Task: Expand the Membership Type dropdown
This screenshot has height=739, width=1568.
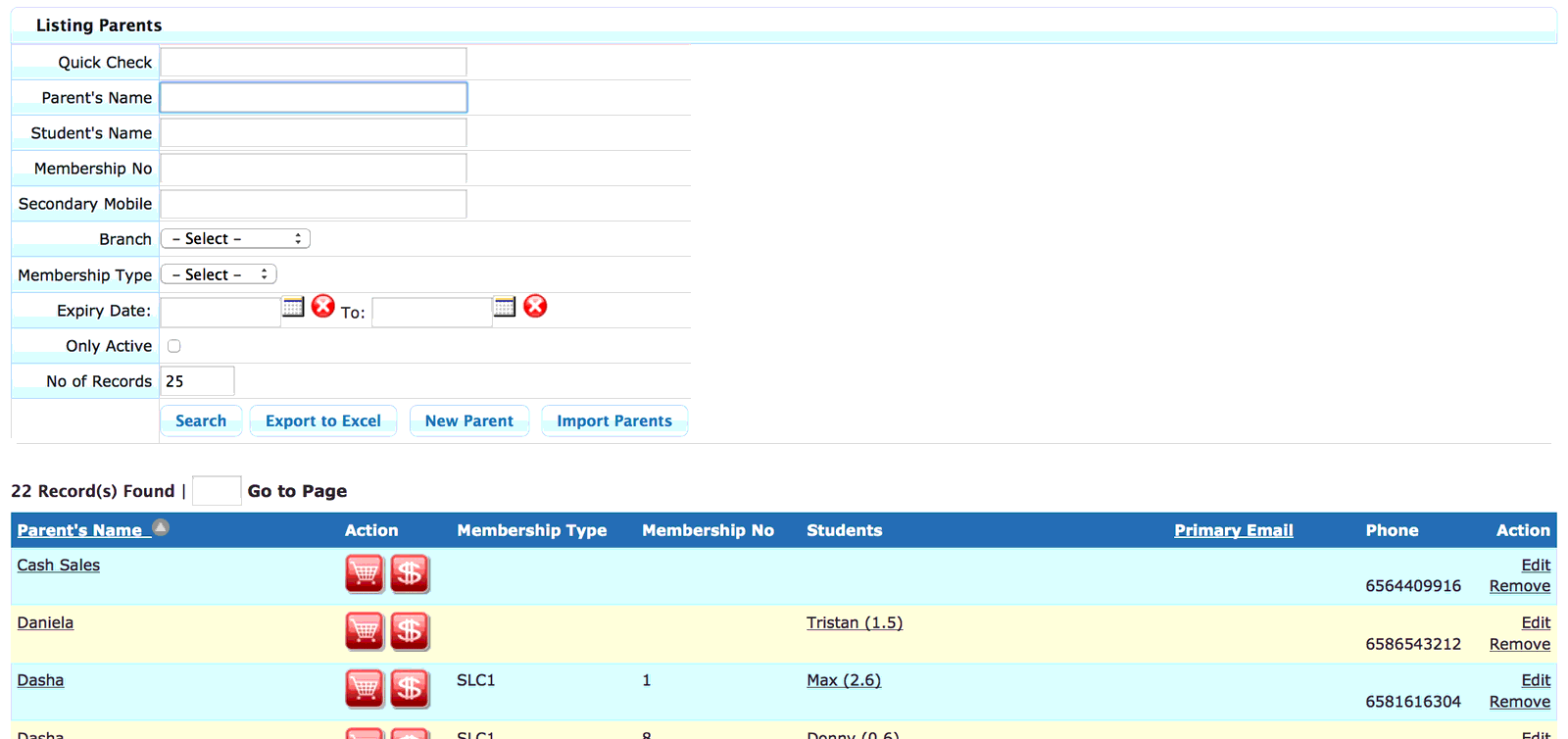Action: pos(220,274)
